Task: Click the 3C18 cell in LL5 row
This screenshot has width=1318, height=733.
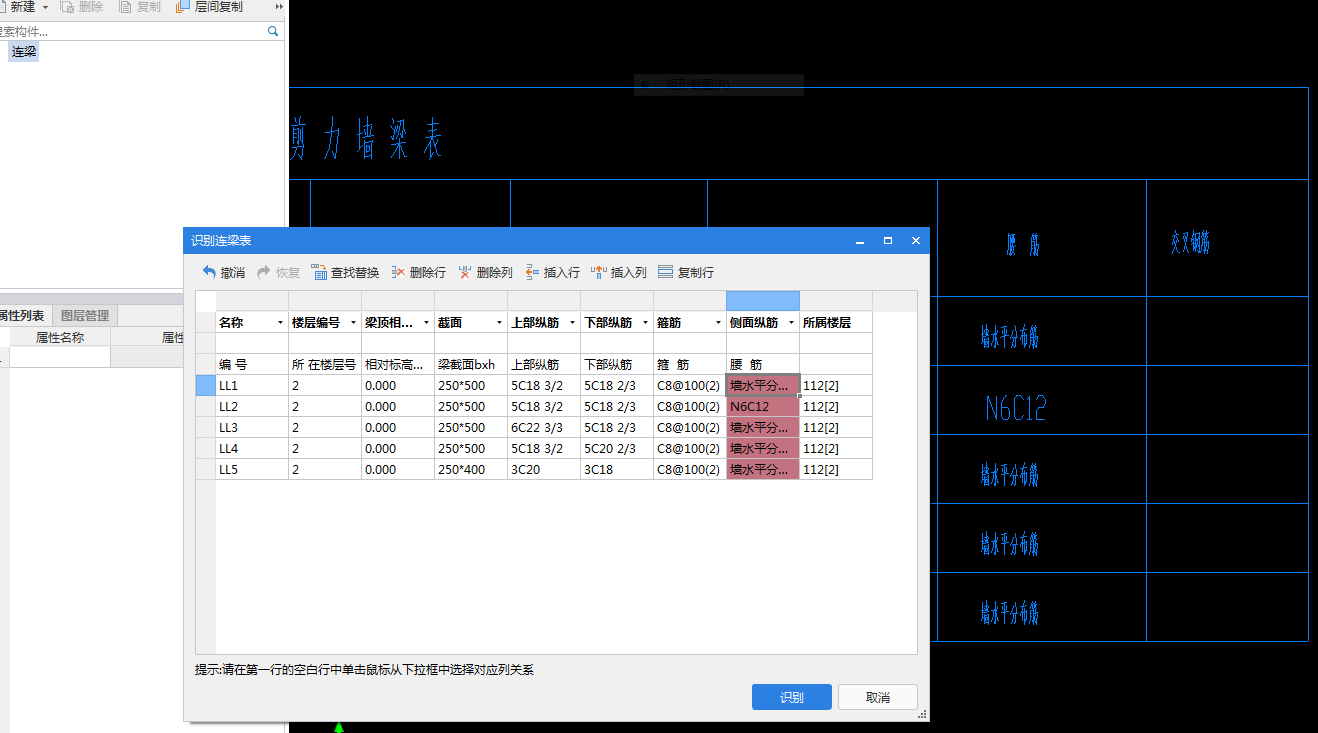Action: pyautogui.click(x=617, y=470)
